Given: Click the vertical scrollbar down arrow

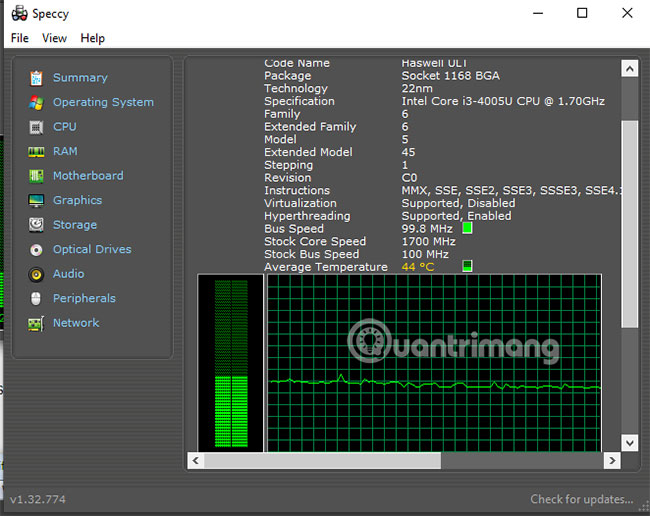Looking at the screenshot, I should (x=629, y=442).
